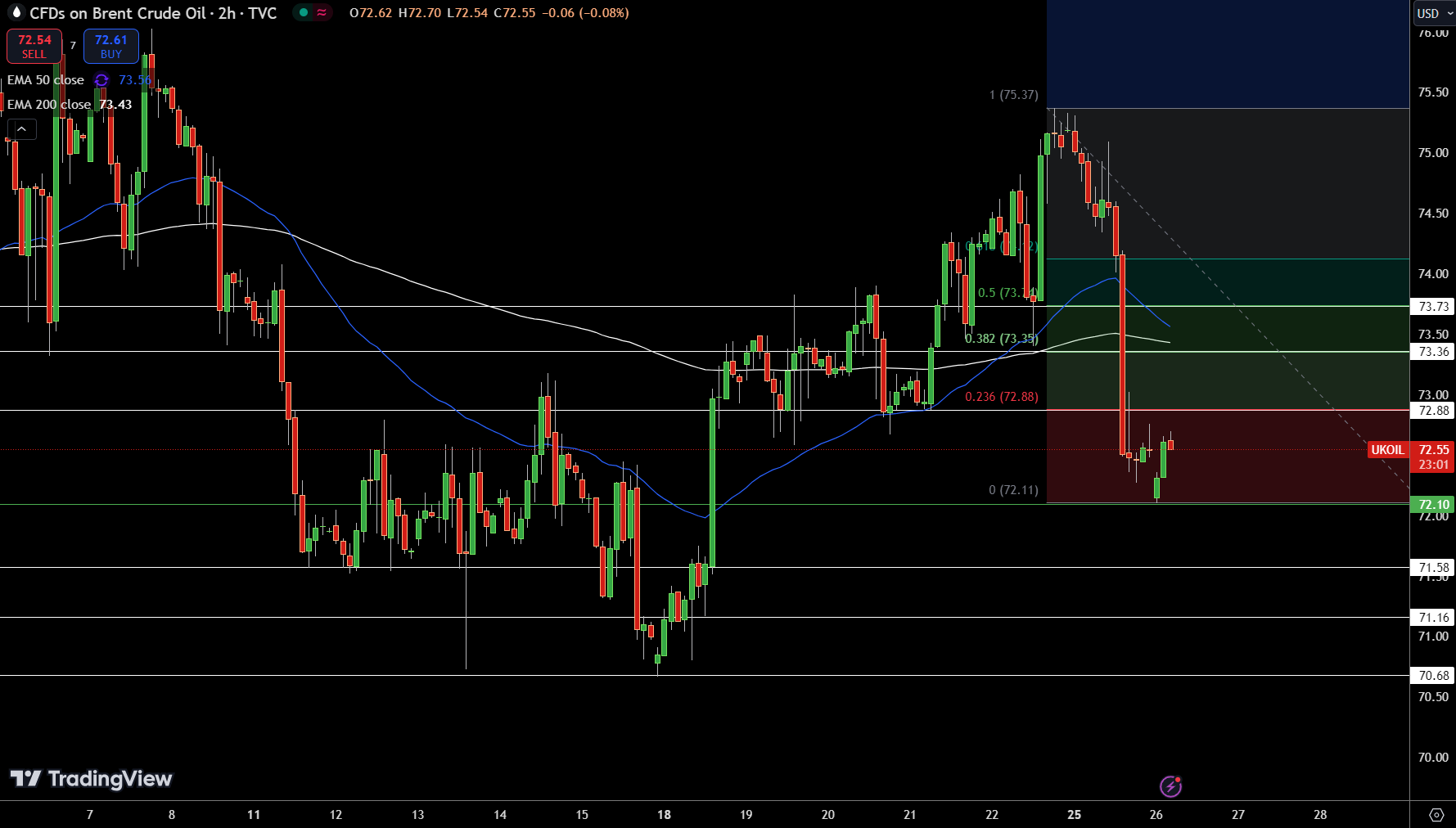The width and height of the screenshot is (1456, 828).
Task: Click the 73.36 horizontal line price label
Action: (1433, 352)
